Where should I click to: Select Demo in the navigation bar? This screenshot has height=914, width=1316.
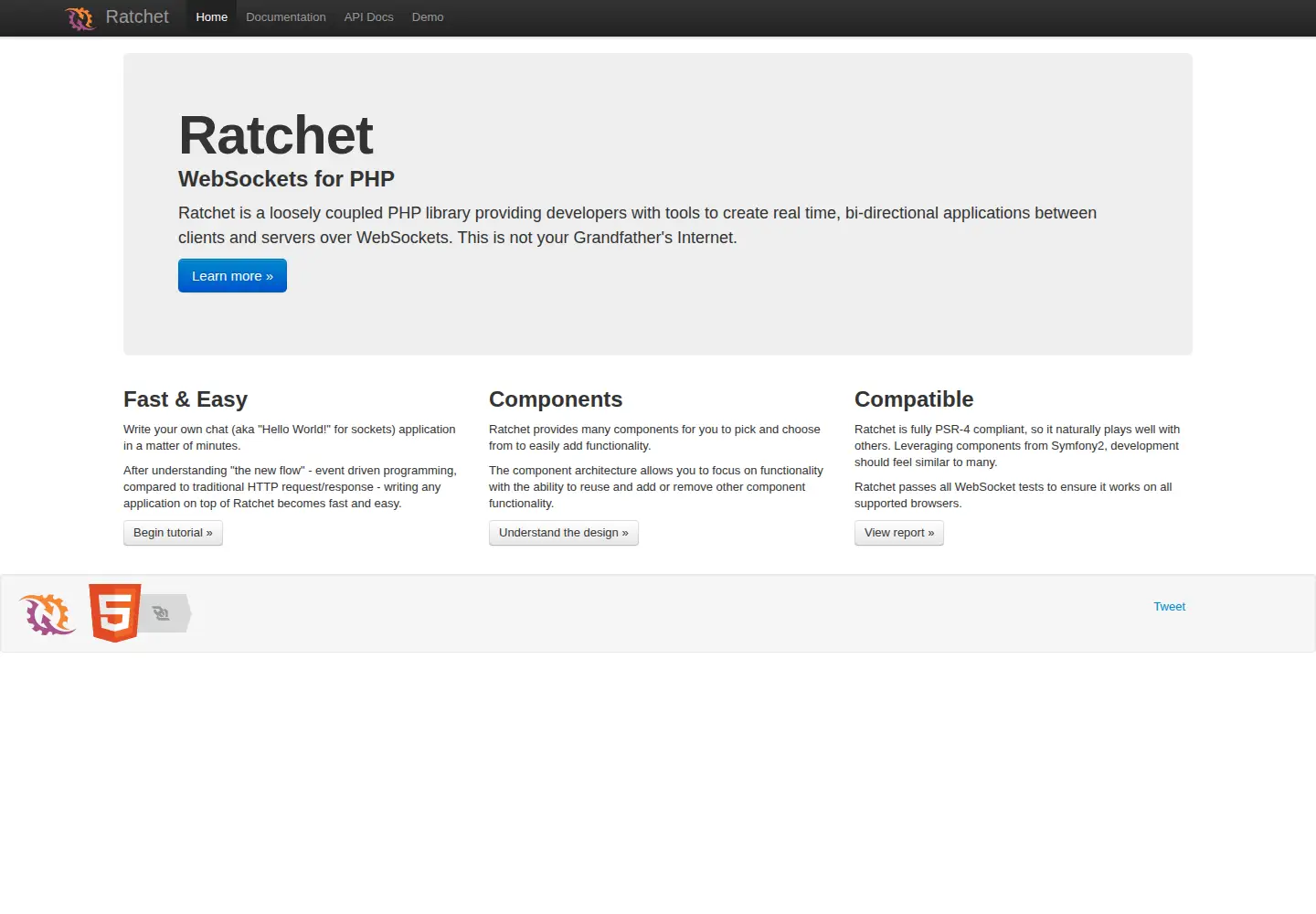tap(428, 17)
